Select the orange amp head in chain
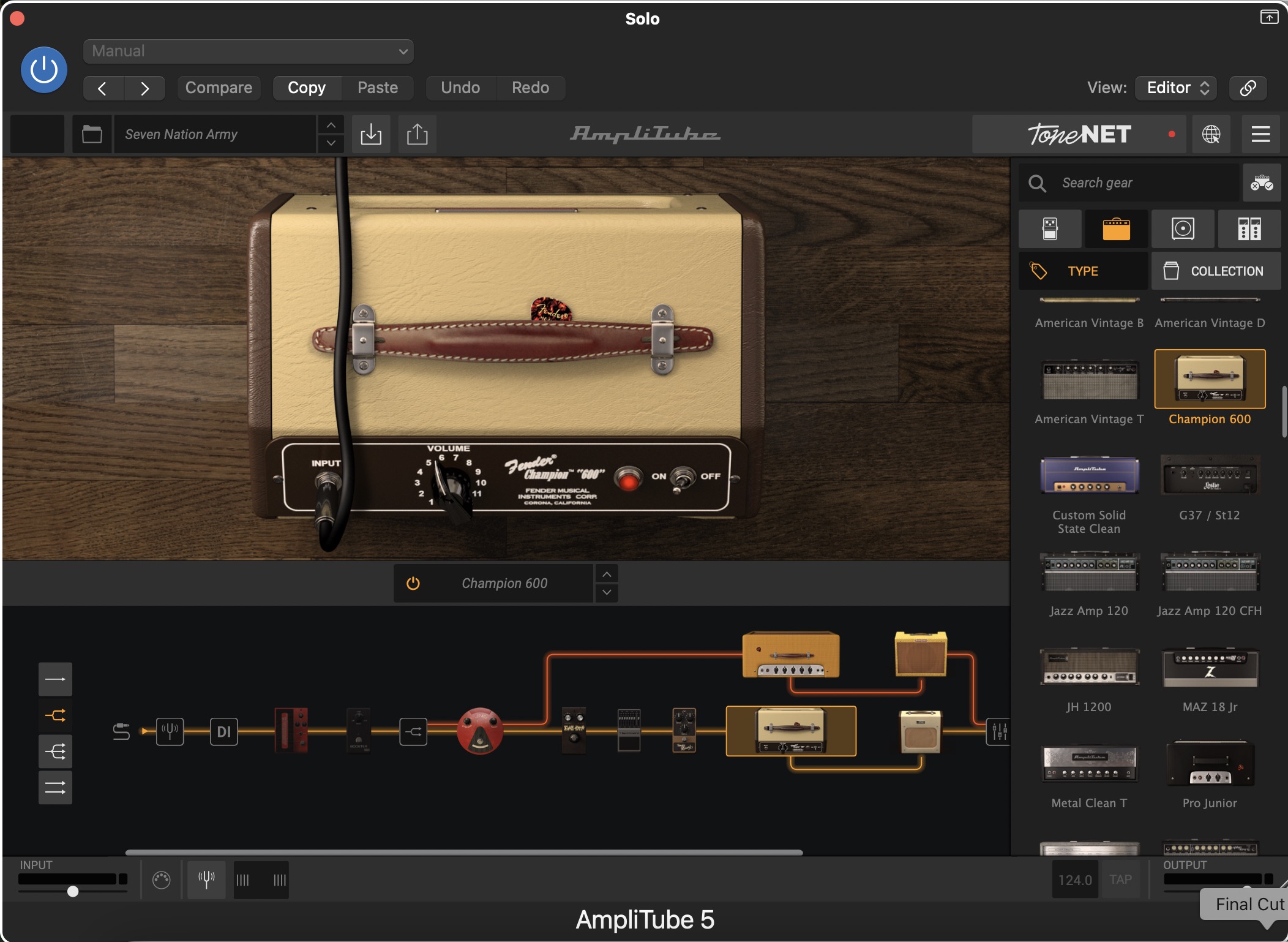 [791, 654]
